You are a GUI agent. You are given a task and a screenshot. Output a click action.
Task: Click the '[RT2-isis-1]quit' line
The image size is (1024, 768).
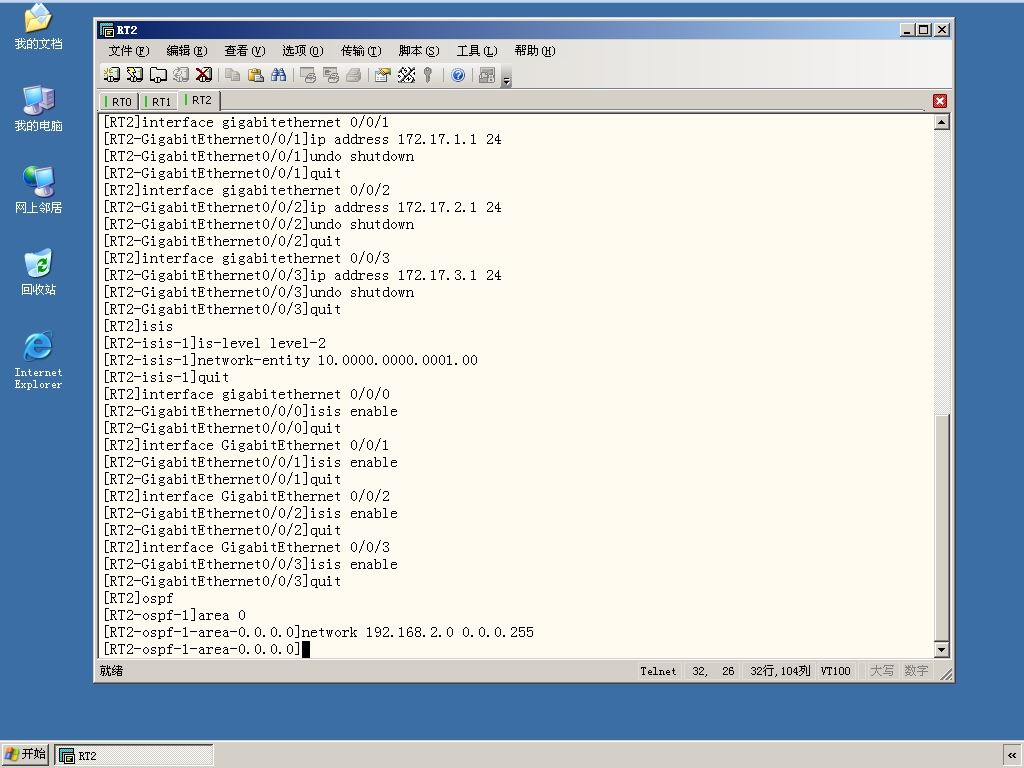[166, 377]
